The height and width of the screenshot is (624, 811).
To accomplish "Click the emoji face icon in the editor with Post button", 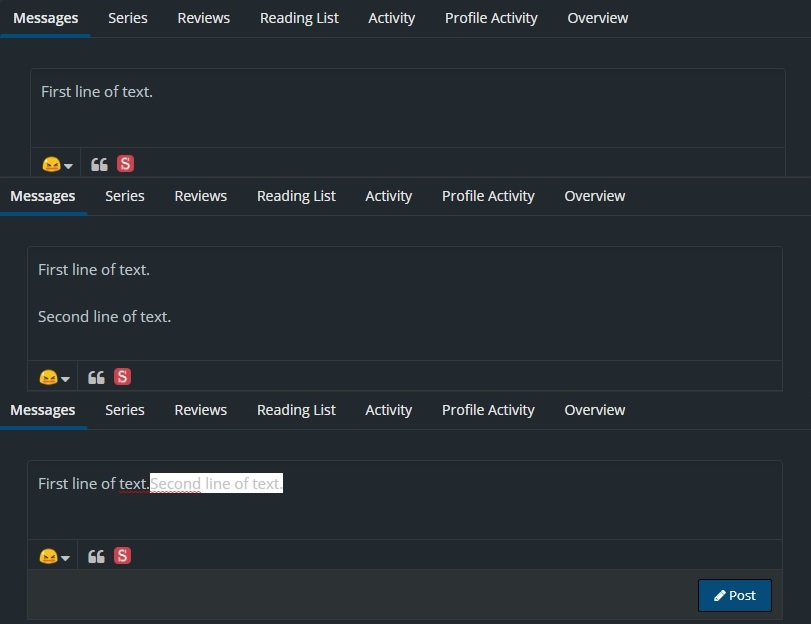I will (47, 557).
